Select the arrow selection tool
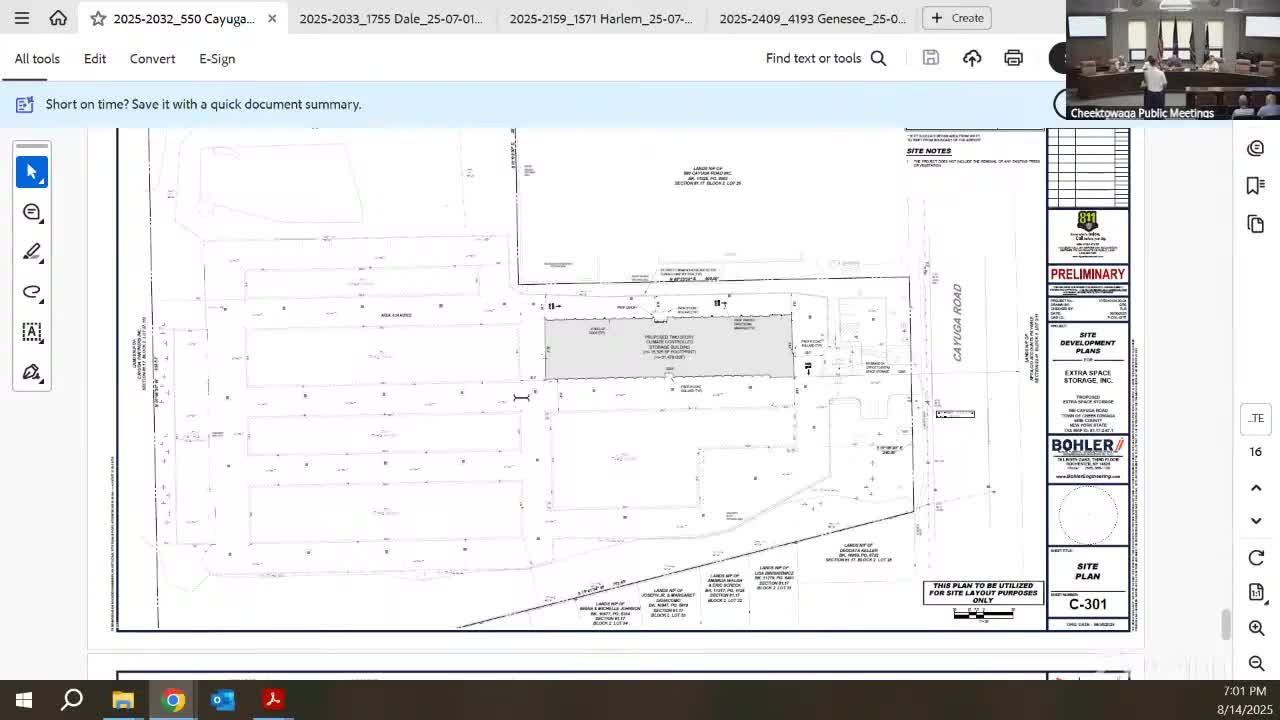This screenshot has width=1280, height=720. point(32,172)
